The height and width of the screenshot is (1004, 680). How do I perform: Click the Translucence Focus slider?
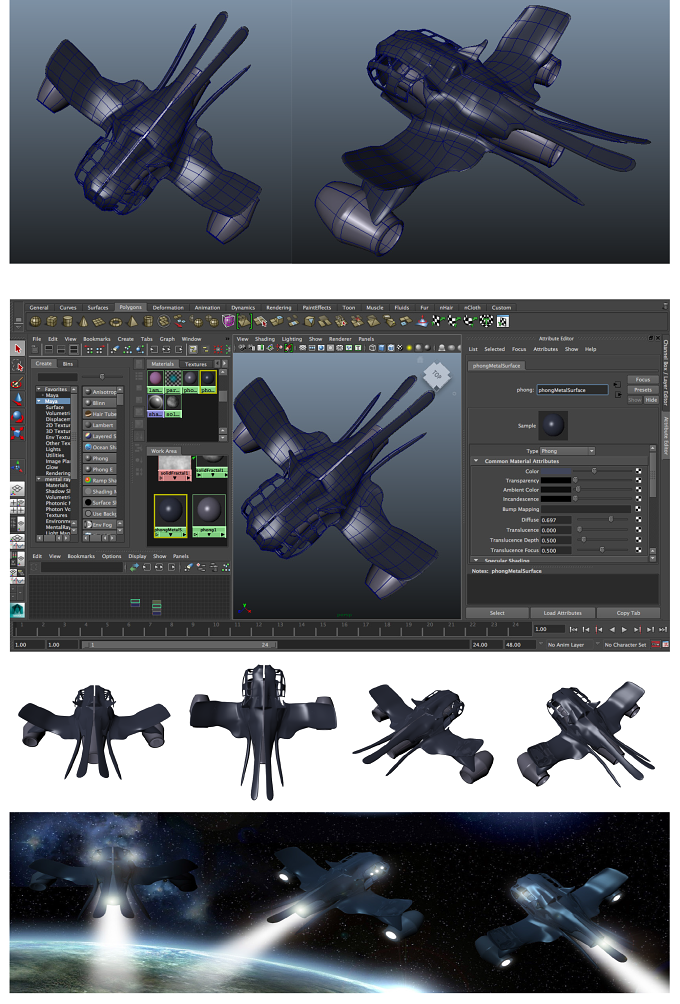pyautogui.click(x=604, y=549)
